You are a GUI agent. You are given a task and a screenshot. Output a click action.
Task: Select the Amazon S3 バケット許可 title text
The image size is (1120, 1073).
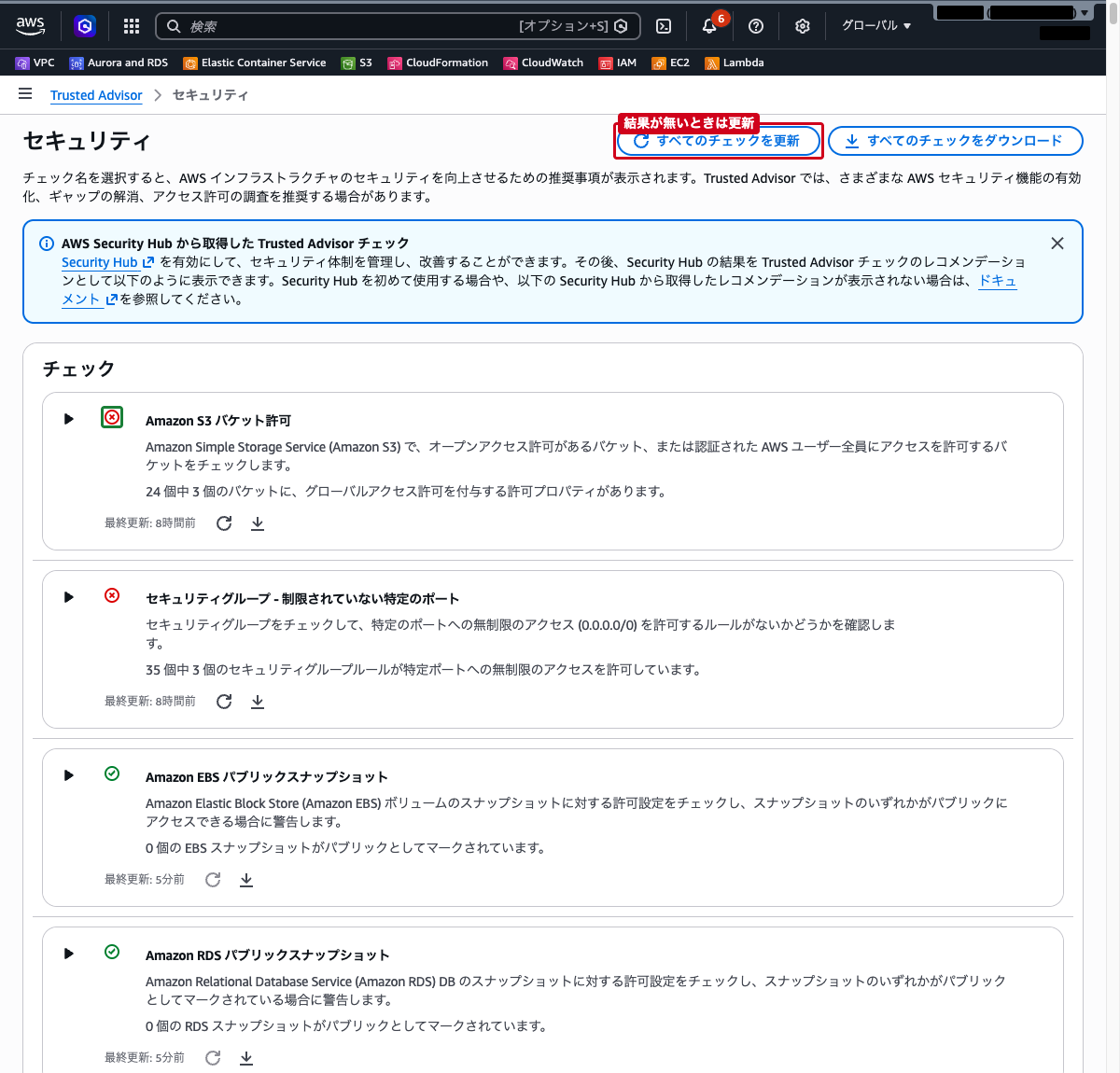pyautogui.click(x=218, y=421)
